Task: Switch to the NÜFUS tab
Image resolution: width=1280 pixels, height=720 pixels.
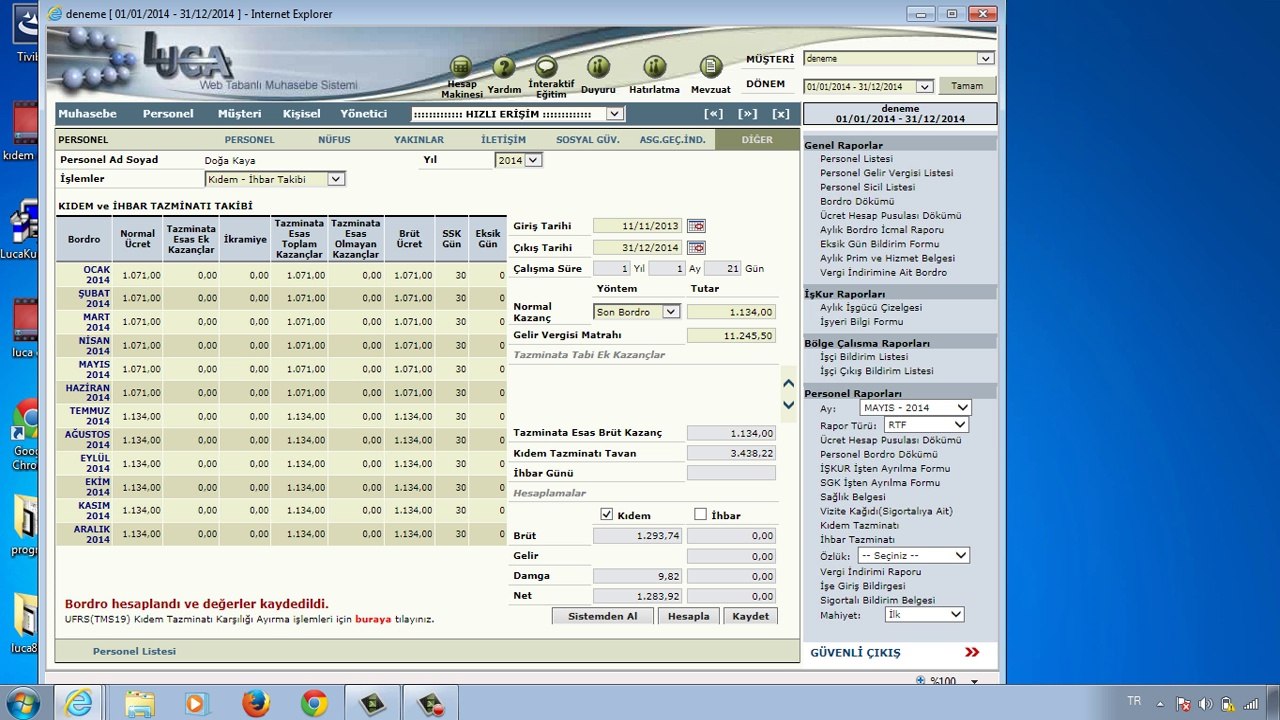Action: click(x=334, y=140)
